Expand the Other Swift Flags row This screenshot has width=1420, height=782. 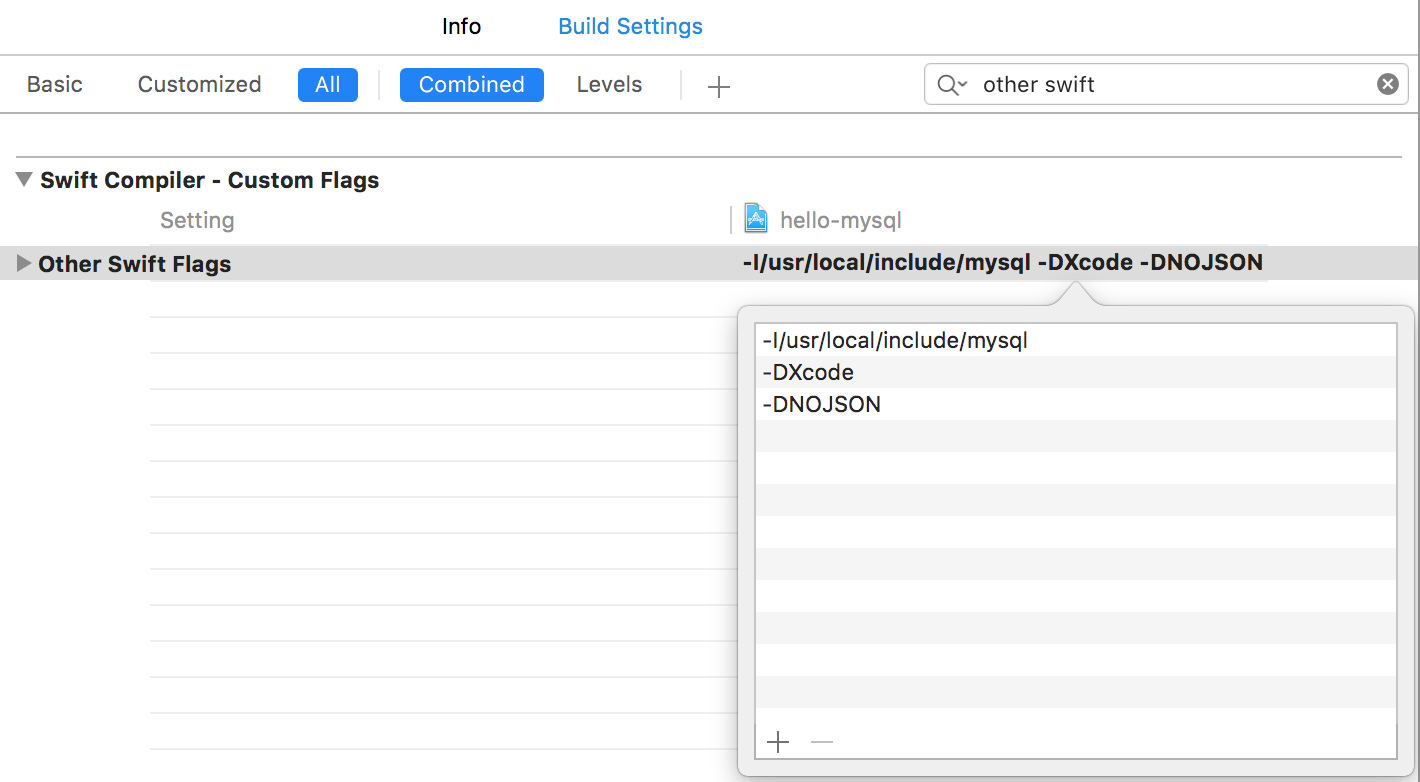pyautogui.click(x=24, y=264)
